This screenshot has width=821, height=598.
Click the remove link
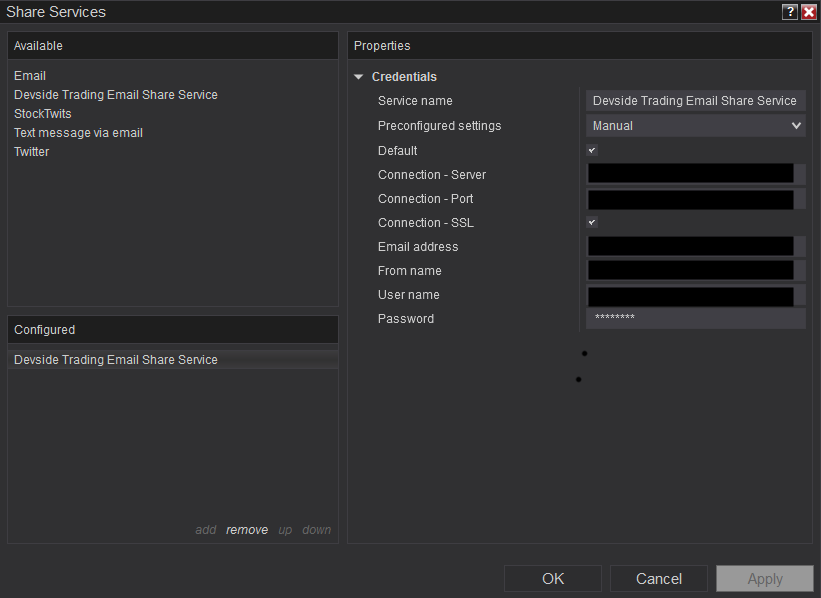247,530
